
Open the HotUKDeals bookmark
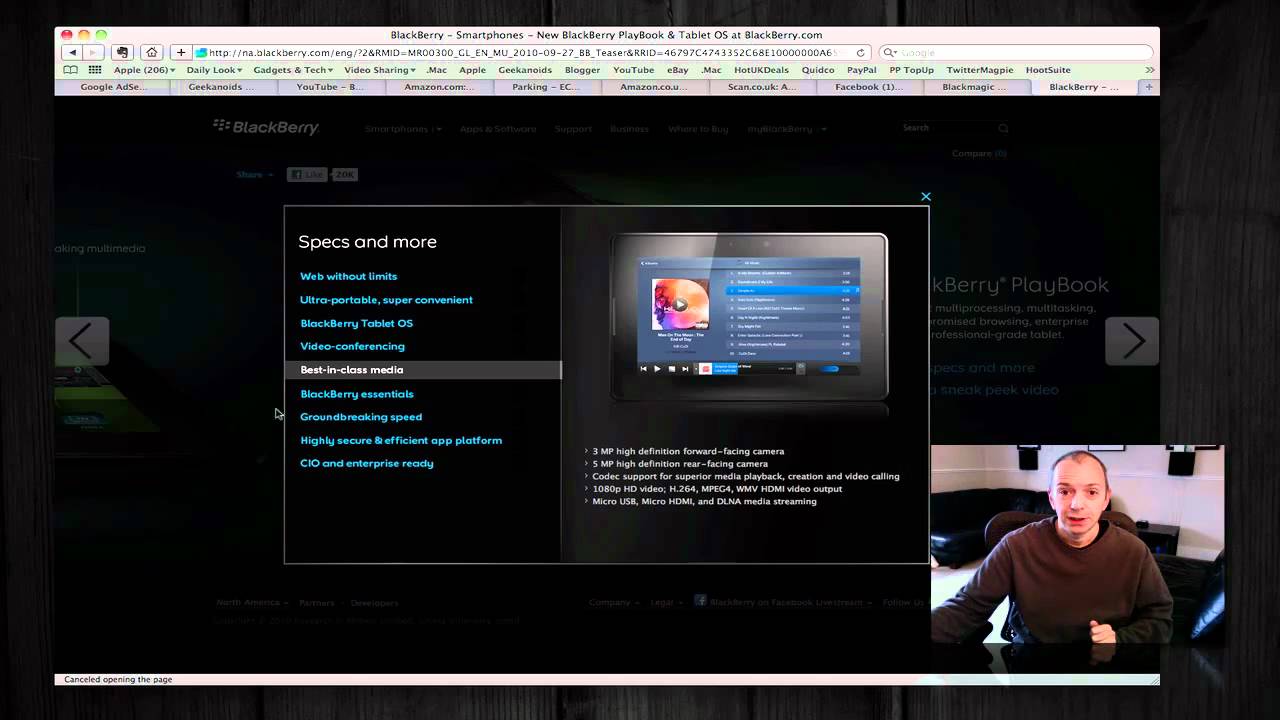(x=761, y=70)
